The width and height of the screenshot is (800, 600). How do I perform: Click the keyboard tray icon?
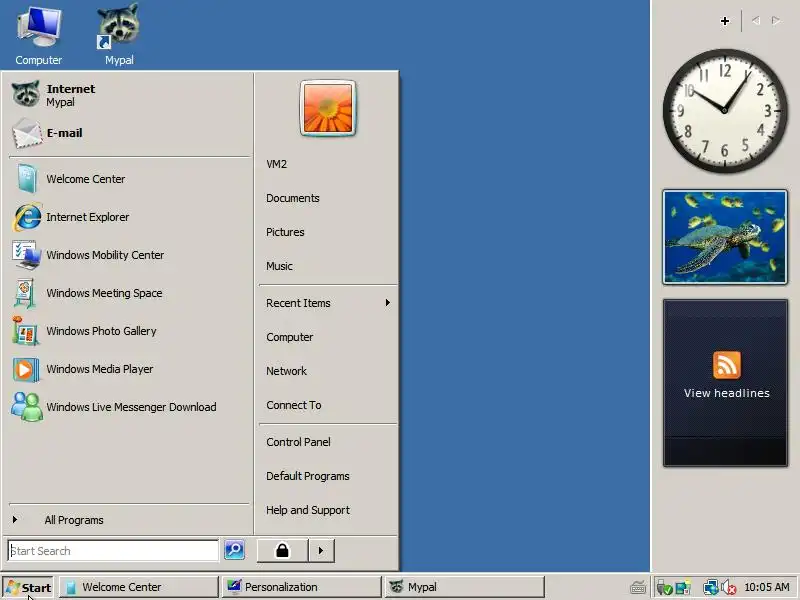click(638, 588)
